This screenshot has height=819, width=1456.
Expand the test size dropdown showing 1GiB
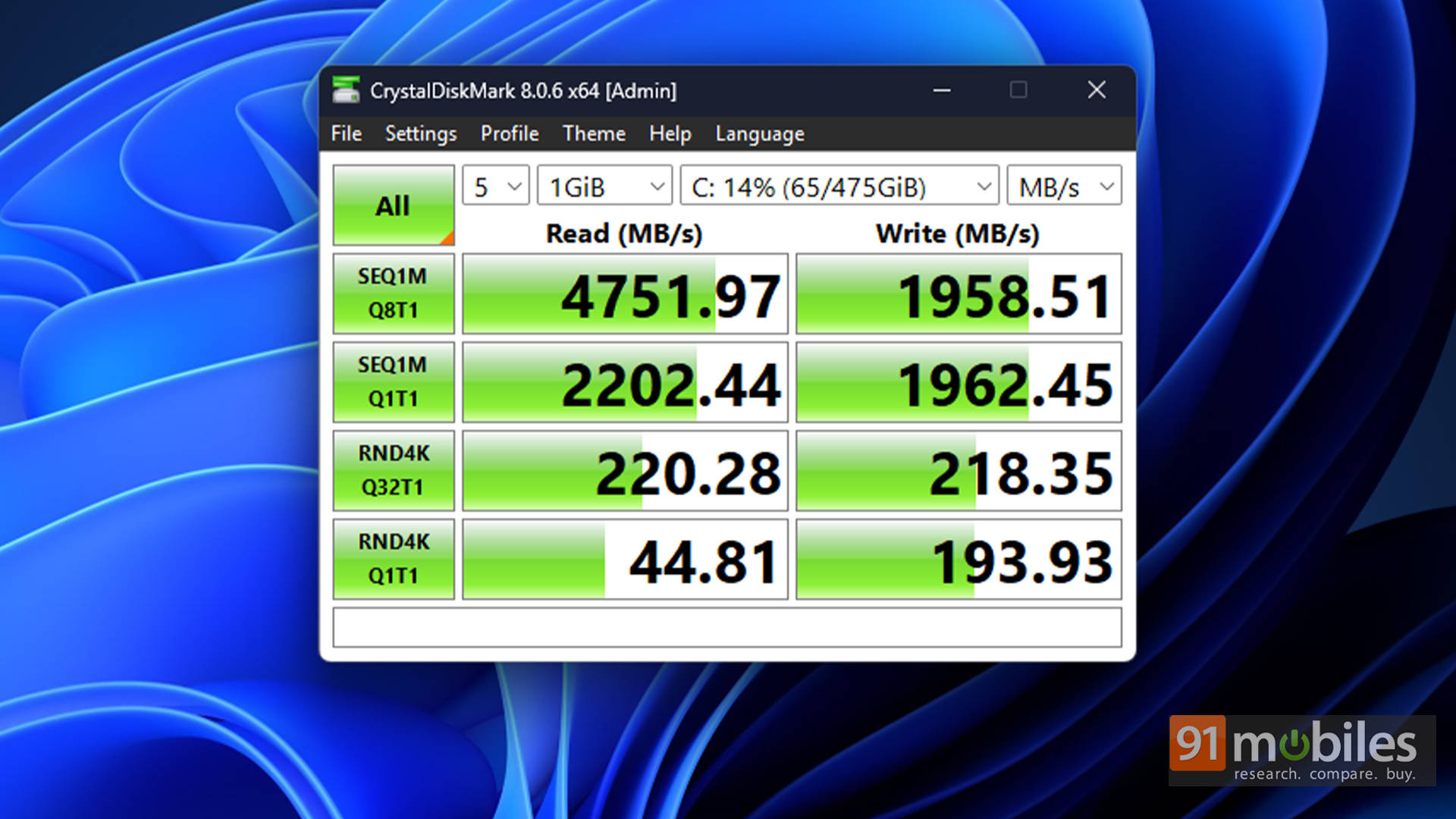coord(604,186)
